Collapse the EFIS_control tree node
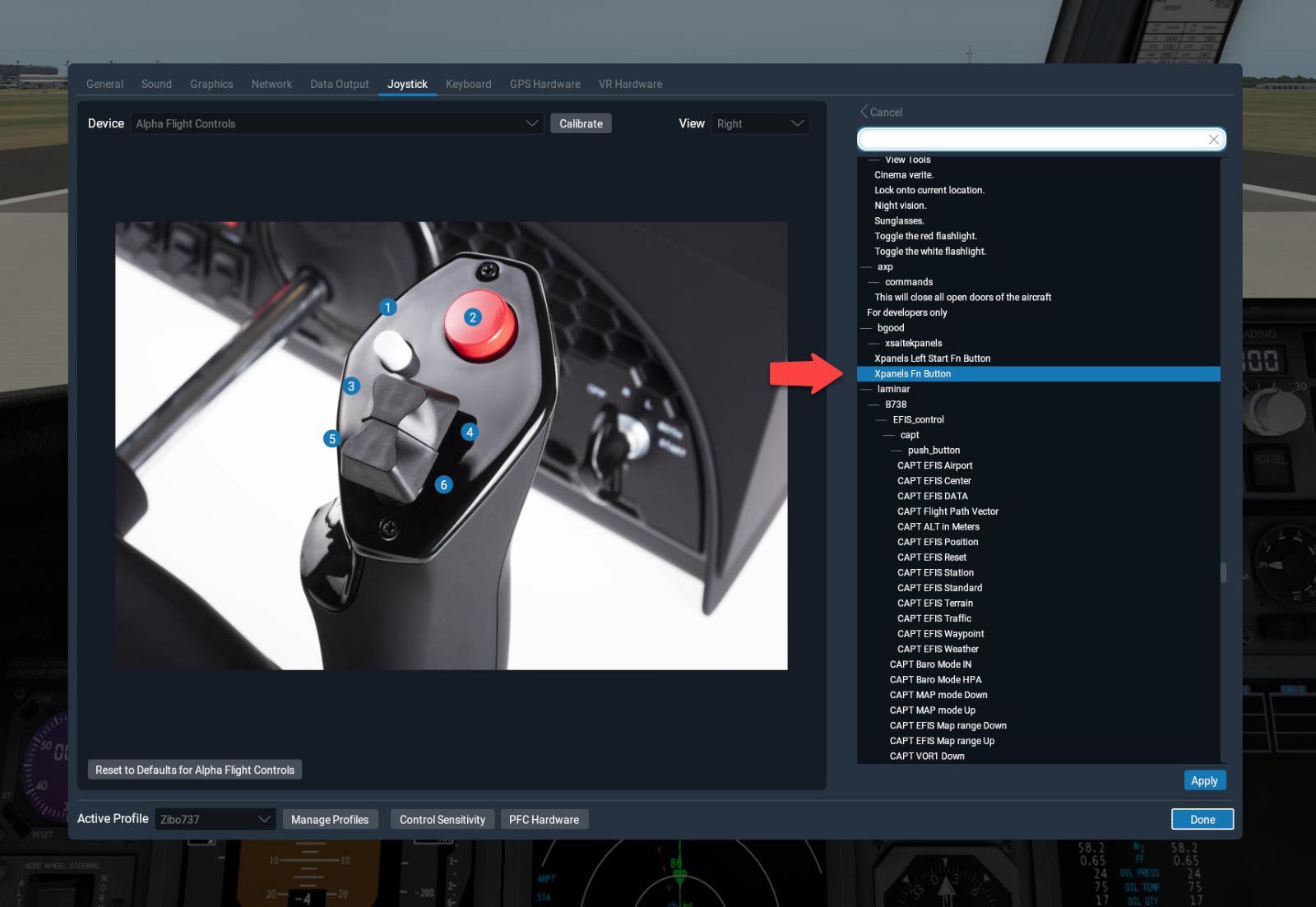1316x907 pixels. coord(882,419)
